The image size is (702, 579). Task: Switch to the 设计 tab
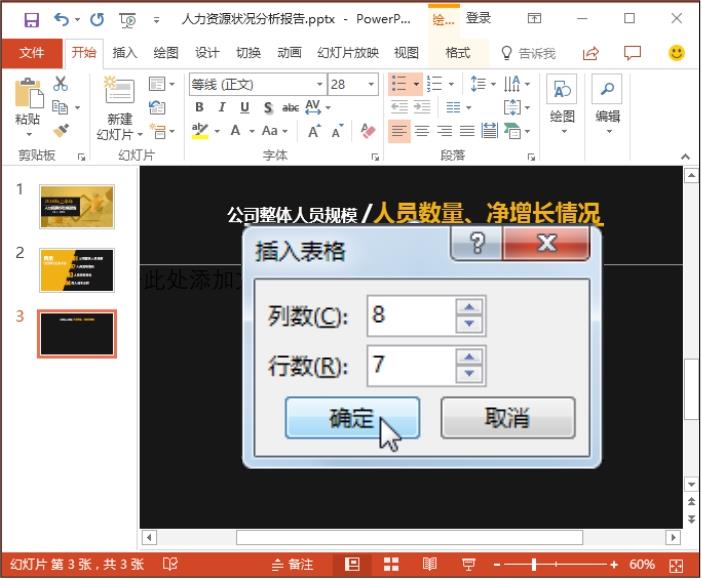coord(207,53)
